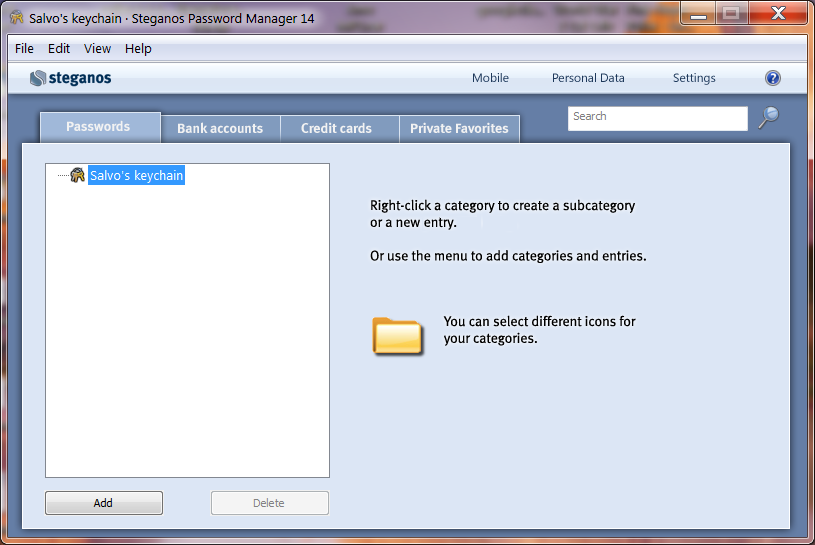The image size is (815, 545).
Task: Click the app keys icon in title bar
Action: pos(17,18)
